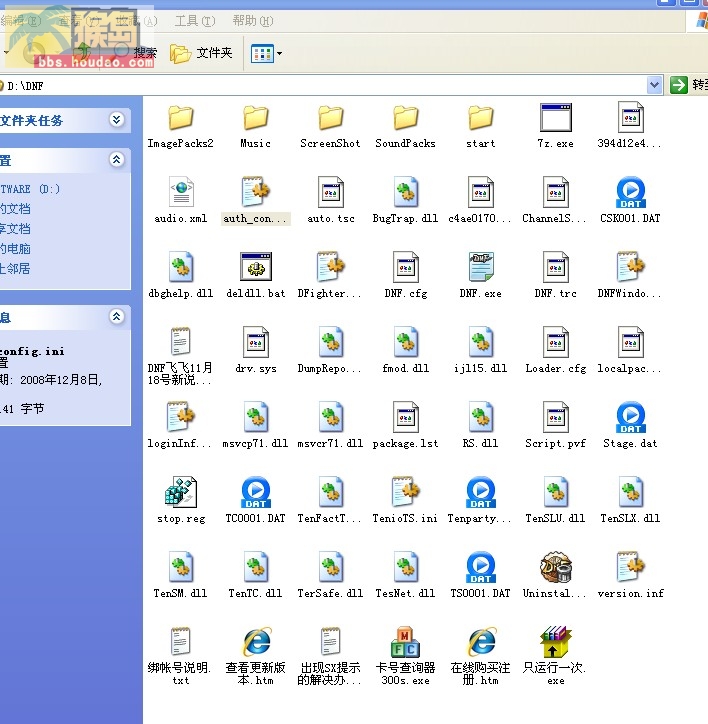The image size is (708, 724).
Task: Select the DNF.cfg file
Action: pyautogui.click(x=405, y=267)
